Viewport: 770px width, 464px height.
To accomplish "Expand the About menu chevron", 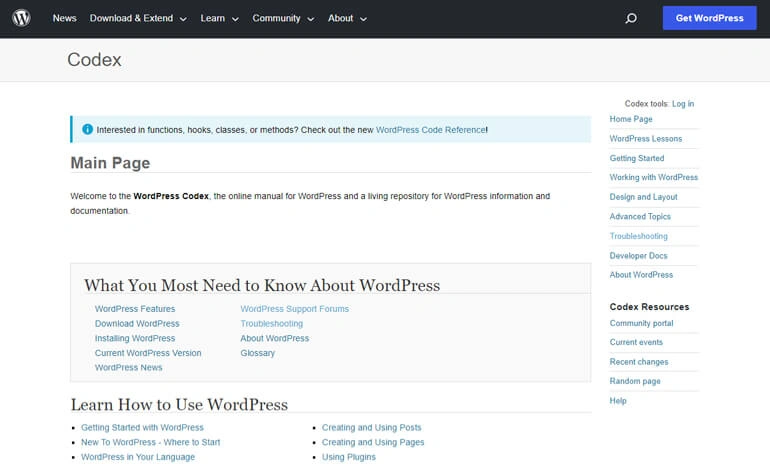I will 363,19.
